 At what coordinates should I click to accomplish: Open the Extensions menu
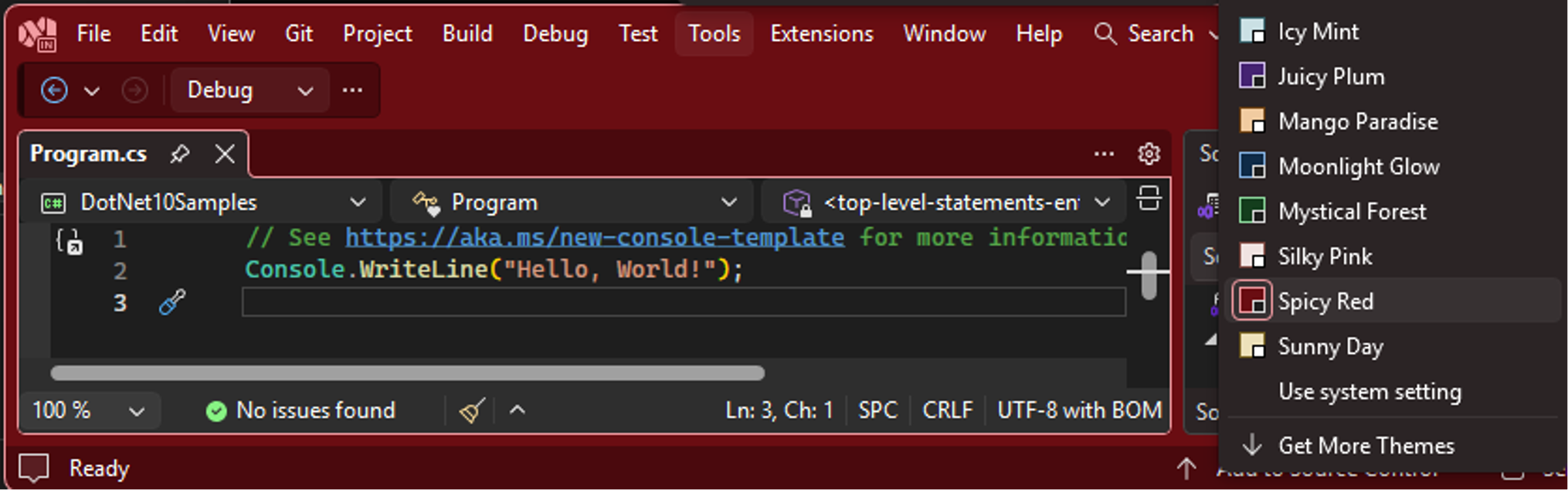tap(821, 33)
